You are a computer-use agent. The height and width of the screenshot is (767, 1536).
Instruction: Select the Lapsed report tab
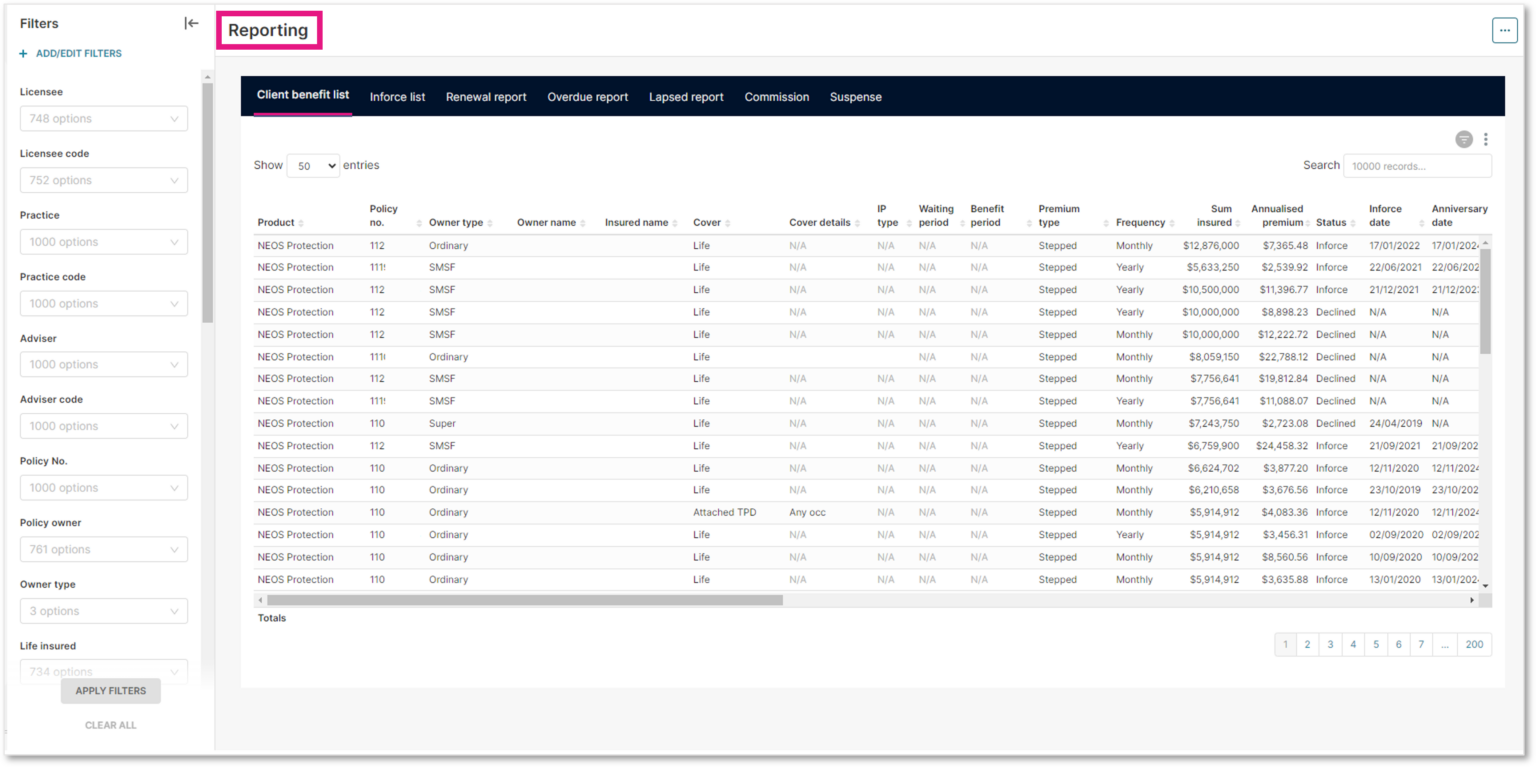coord(686,96)
